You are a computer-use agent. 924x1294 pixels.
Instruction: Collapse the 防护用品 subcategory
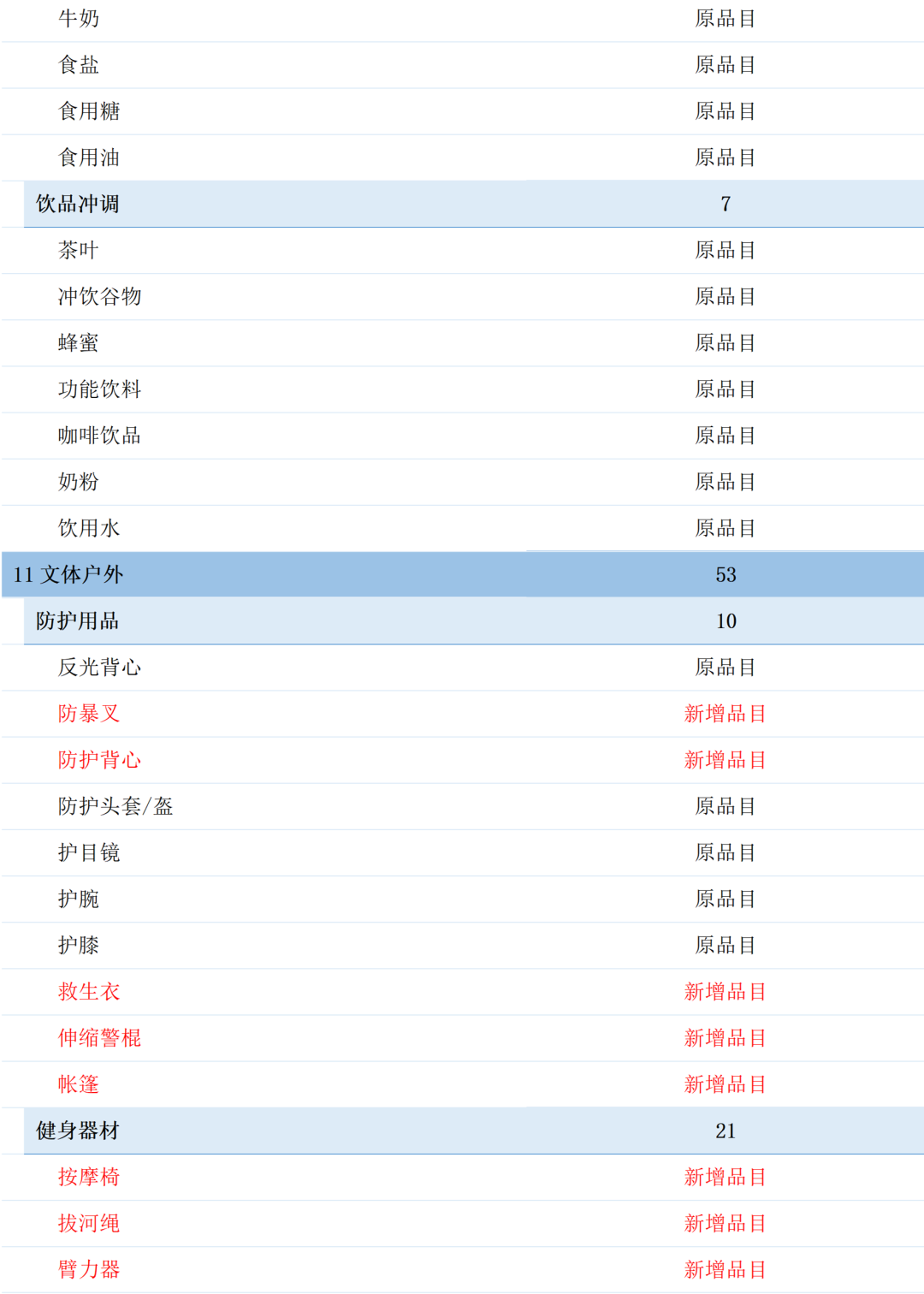[x=75, y=621]
